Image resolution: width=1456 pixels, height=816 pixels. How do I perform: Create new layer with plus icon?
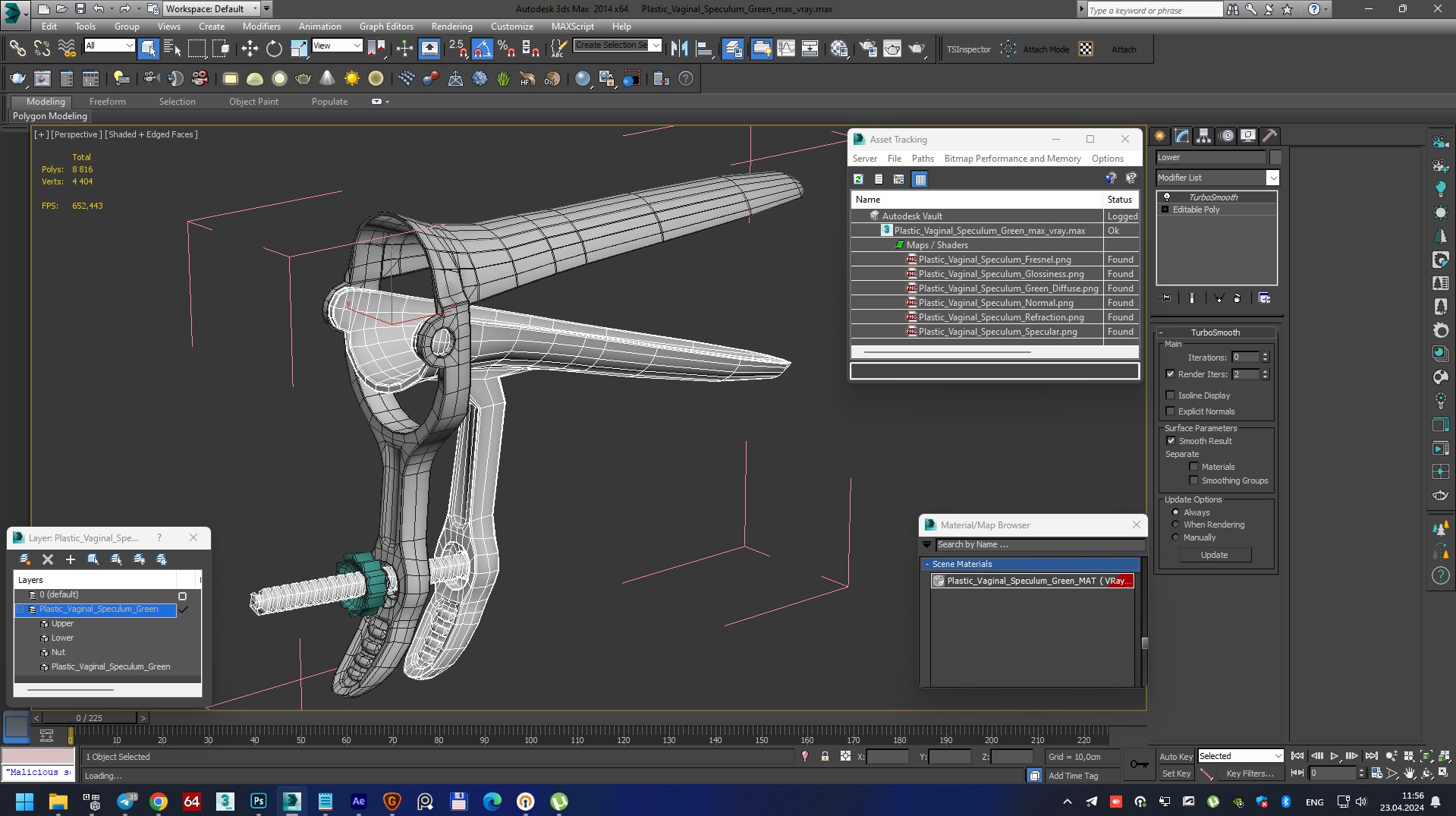click(x=71, y=559)
